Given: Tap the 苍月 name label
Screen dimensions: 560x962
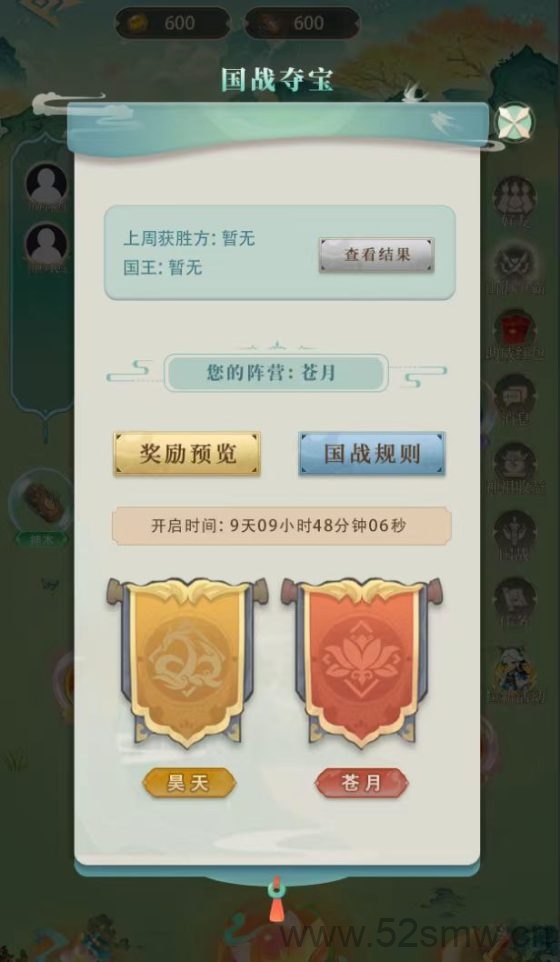Looking at the screenshot, I should [x=362, y=783].
